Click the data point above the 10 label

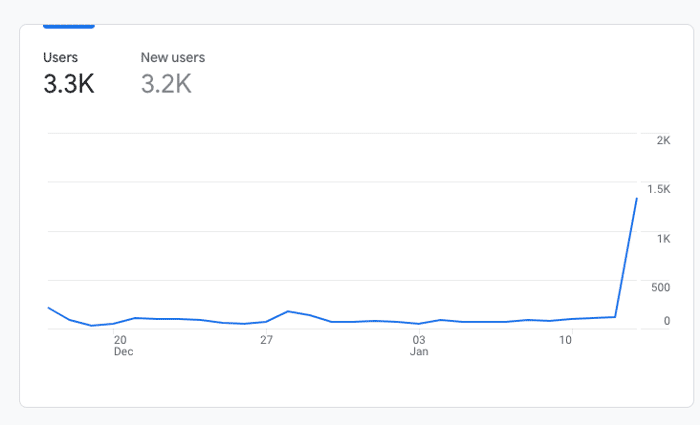pyautogui.click(x=572, y=319)
